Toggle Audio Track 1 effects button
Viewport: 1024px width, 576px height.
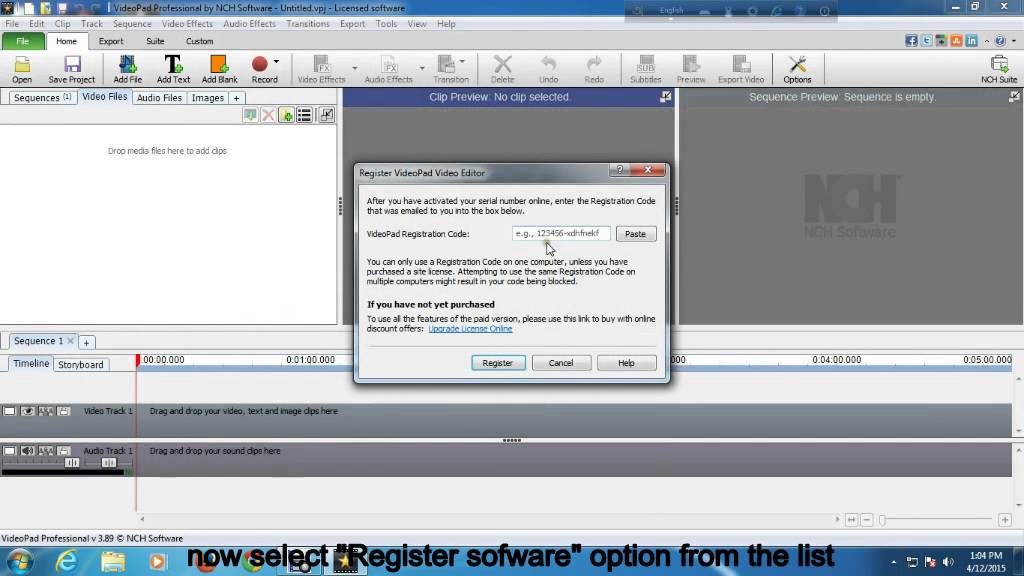(46, 451)
